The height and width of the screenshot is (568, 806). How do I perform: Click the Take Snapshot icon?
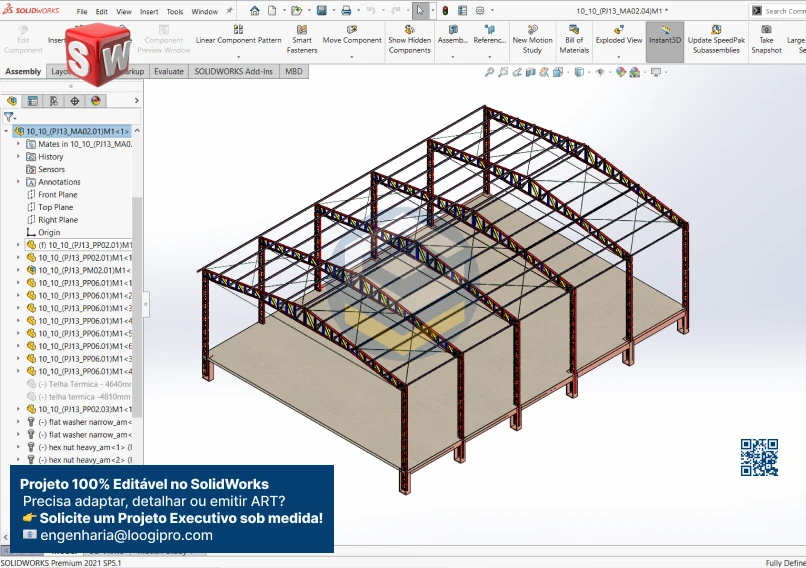pyautogui.click(x=766, y=40)
